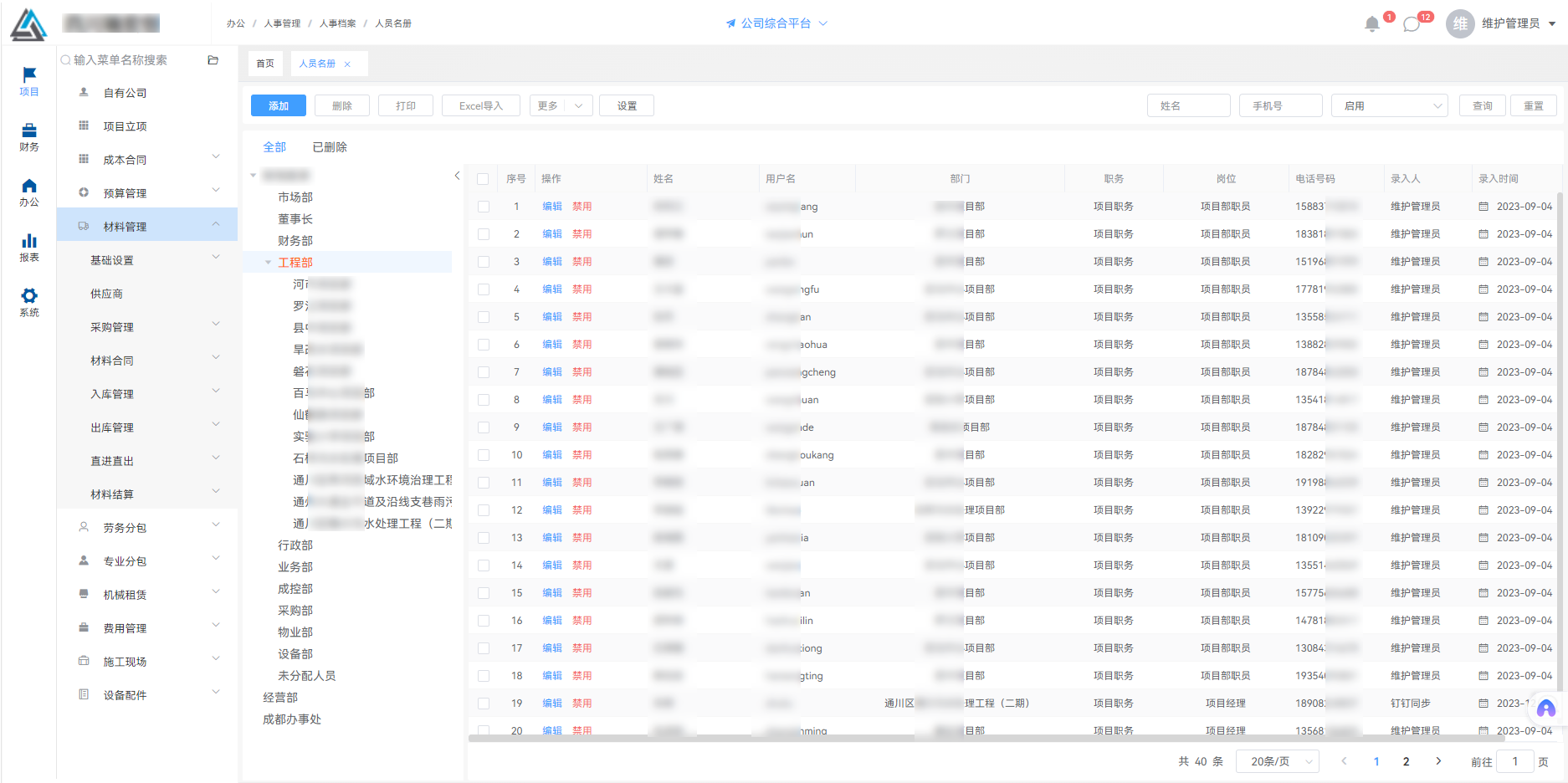The height and width of the screenshot is (783, 1568).
Task: Click the 劳务分包 person icon
Action: 84,528
